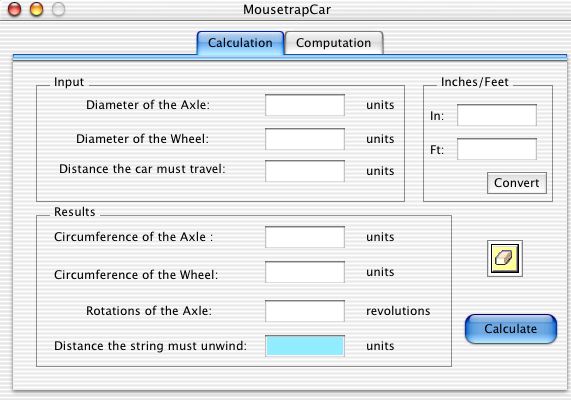Click the highlighted string unwind distance field
Image resolution: width=571 pixels, height=400 pixels.
pyautogui.click(x=305, y=346)
